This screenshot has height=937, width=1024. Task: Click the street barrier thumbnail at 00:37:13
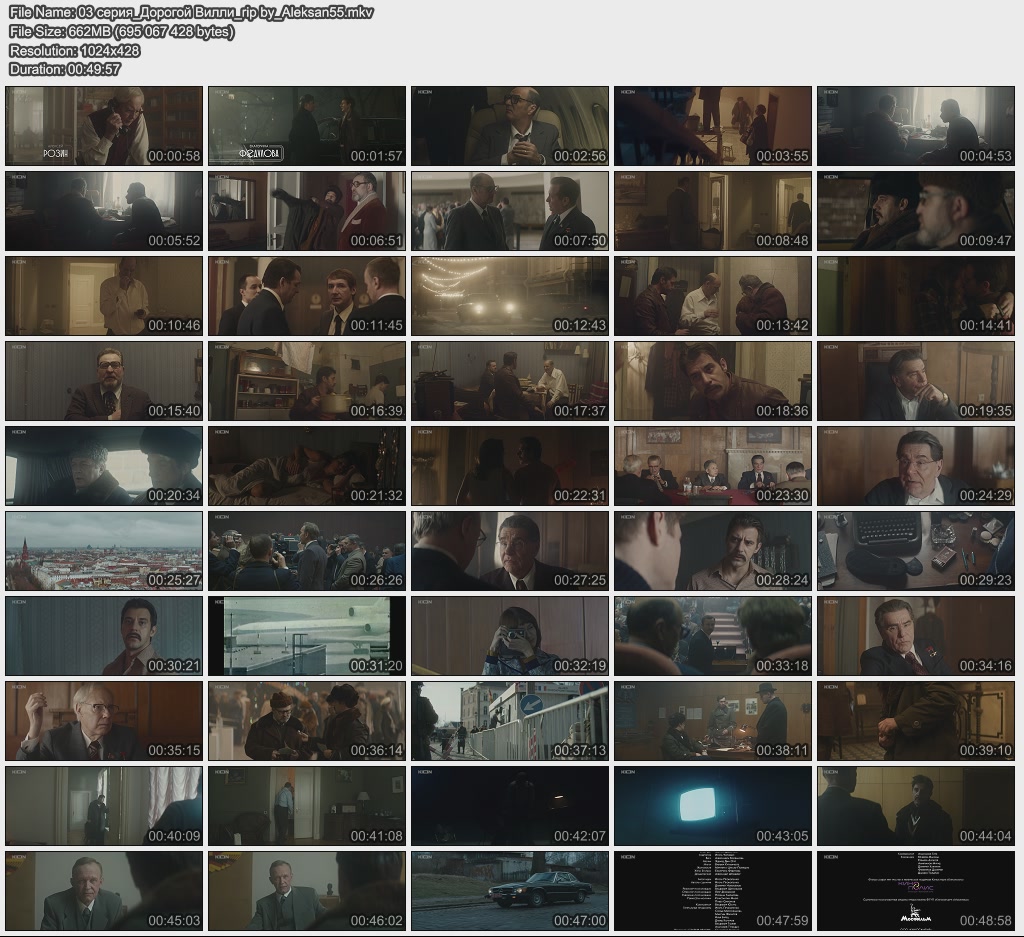pos(509,721)
